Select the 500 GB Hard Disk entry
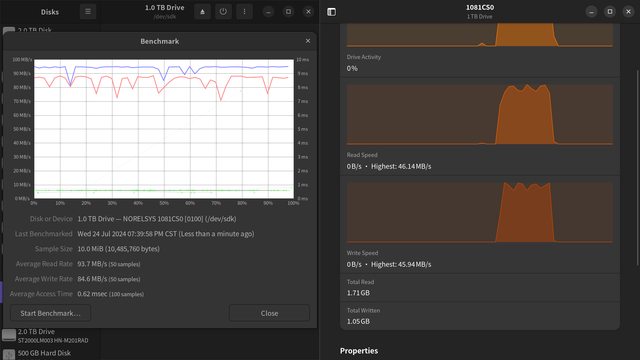 click(x=49, y=353)
